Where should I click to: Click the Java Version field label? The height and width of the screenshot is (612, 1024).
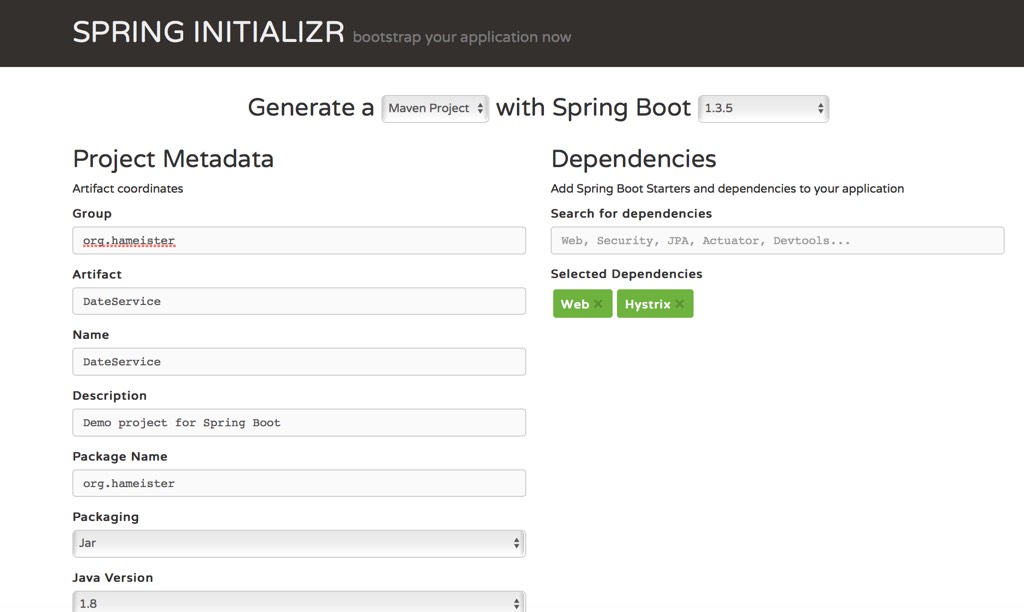tap(113, 578)
